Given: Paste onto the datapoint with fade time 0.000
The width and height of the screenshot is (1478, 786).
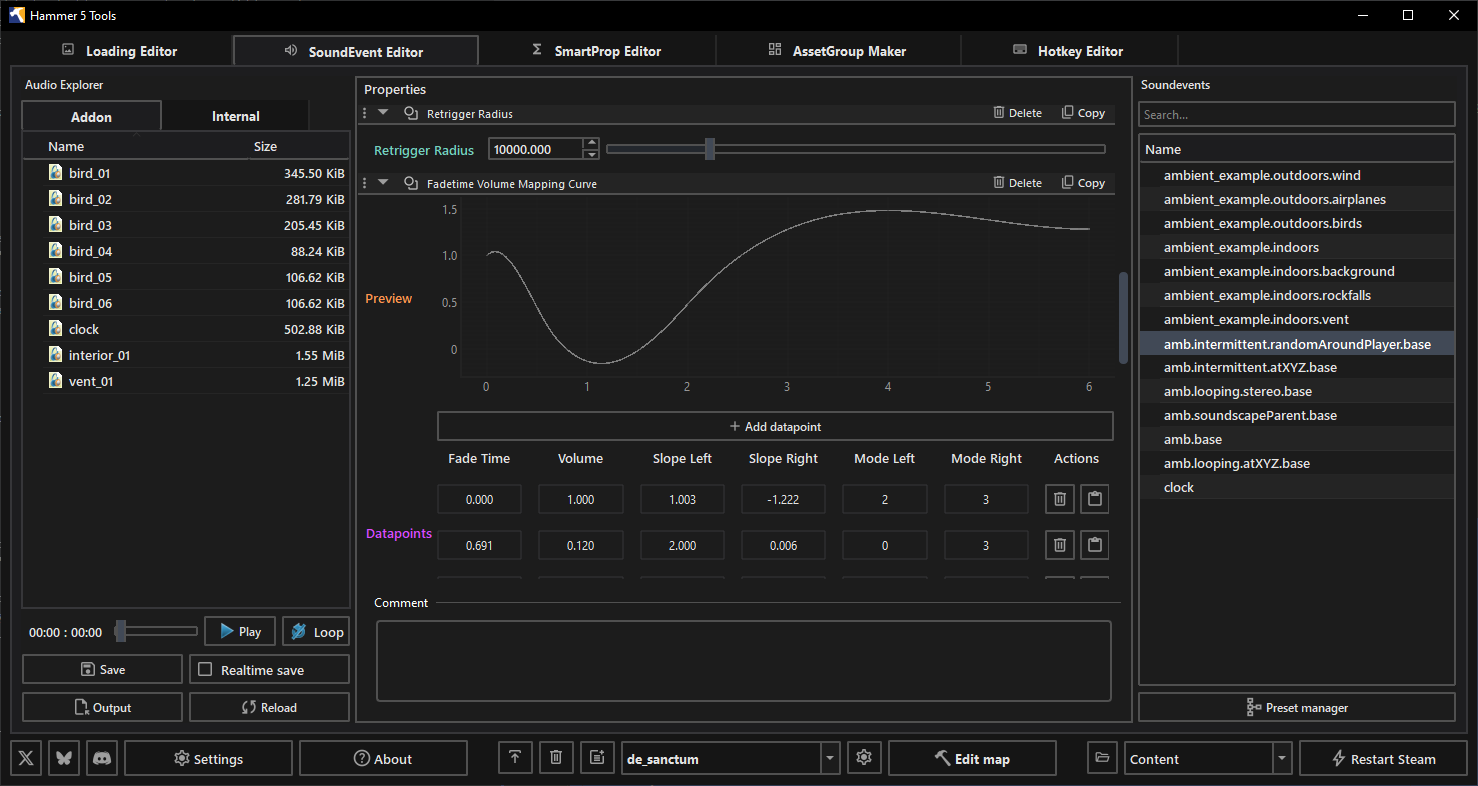Looking at the screenshot, I should (1095, 499).
